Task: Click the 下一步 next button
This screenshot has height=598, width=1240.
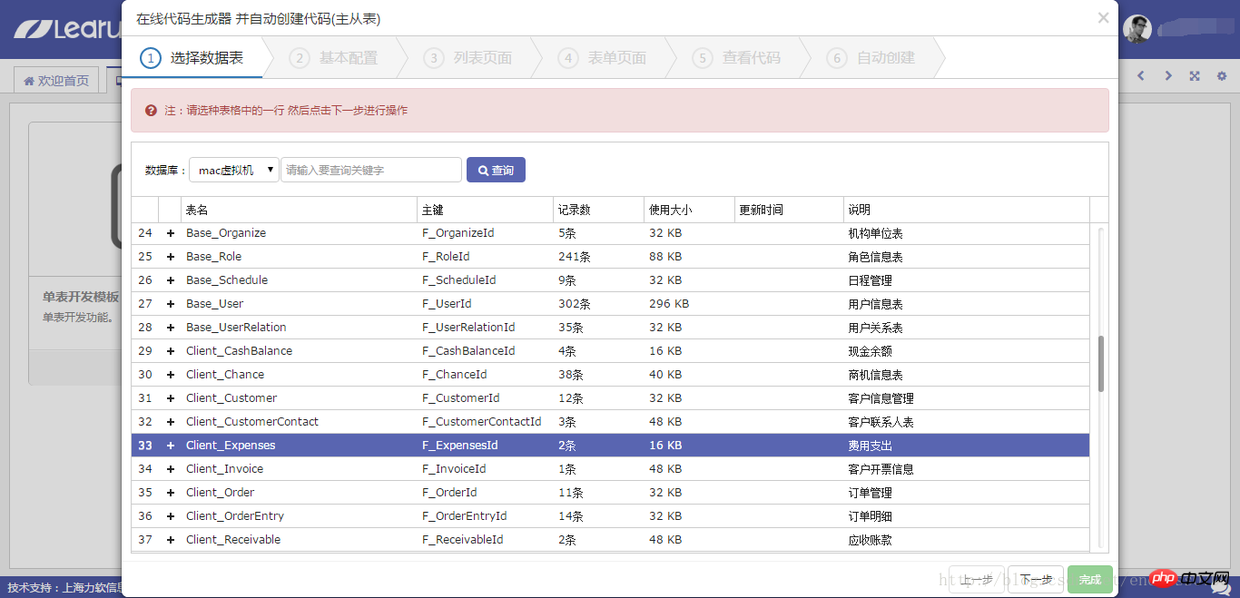Action: [1036, 579]
